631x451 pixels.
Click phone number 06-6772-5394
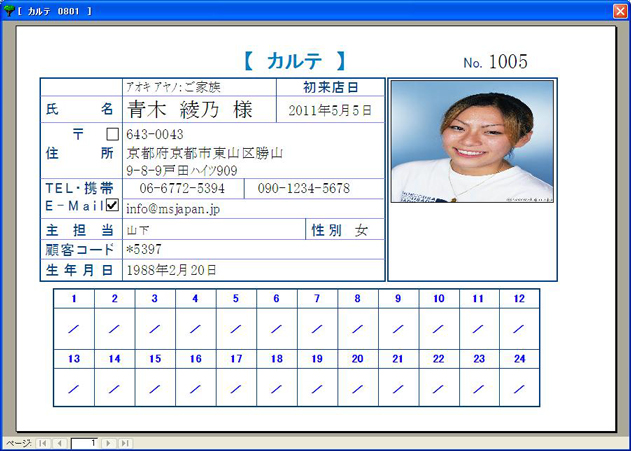point(182,188)
